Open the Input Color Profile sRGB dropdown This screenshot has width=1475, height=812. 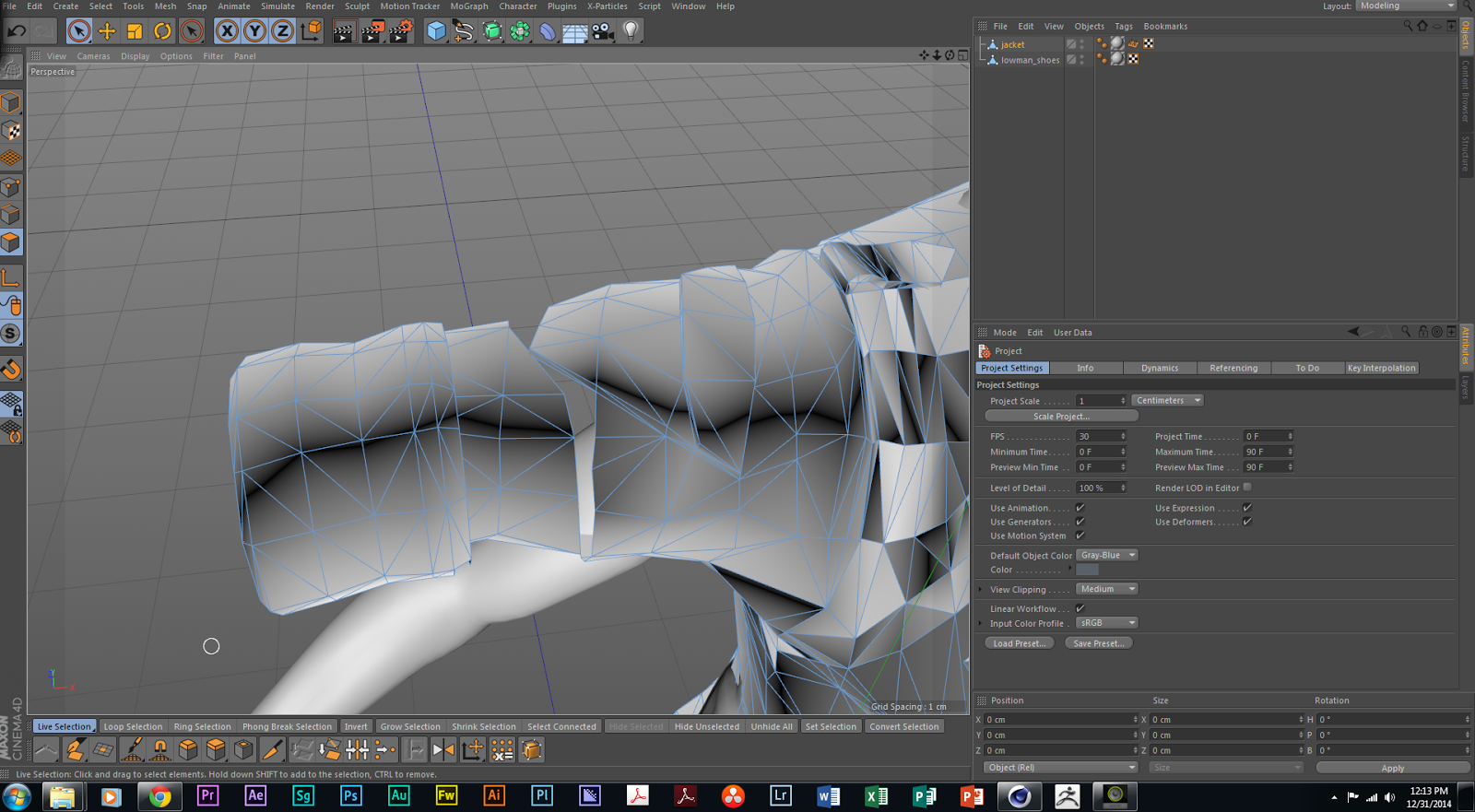pos(1107,623)
